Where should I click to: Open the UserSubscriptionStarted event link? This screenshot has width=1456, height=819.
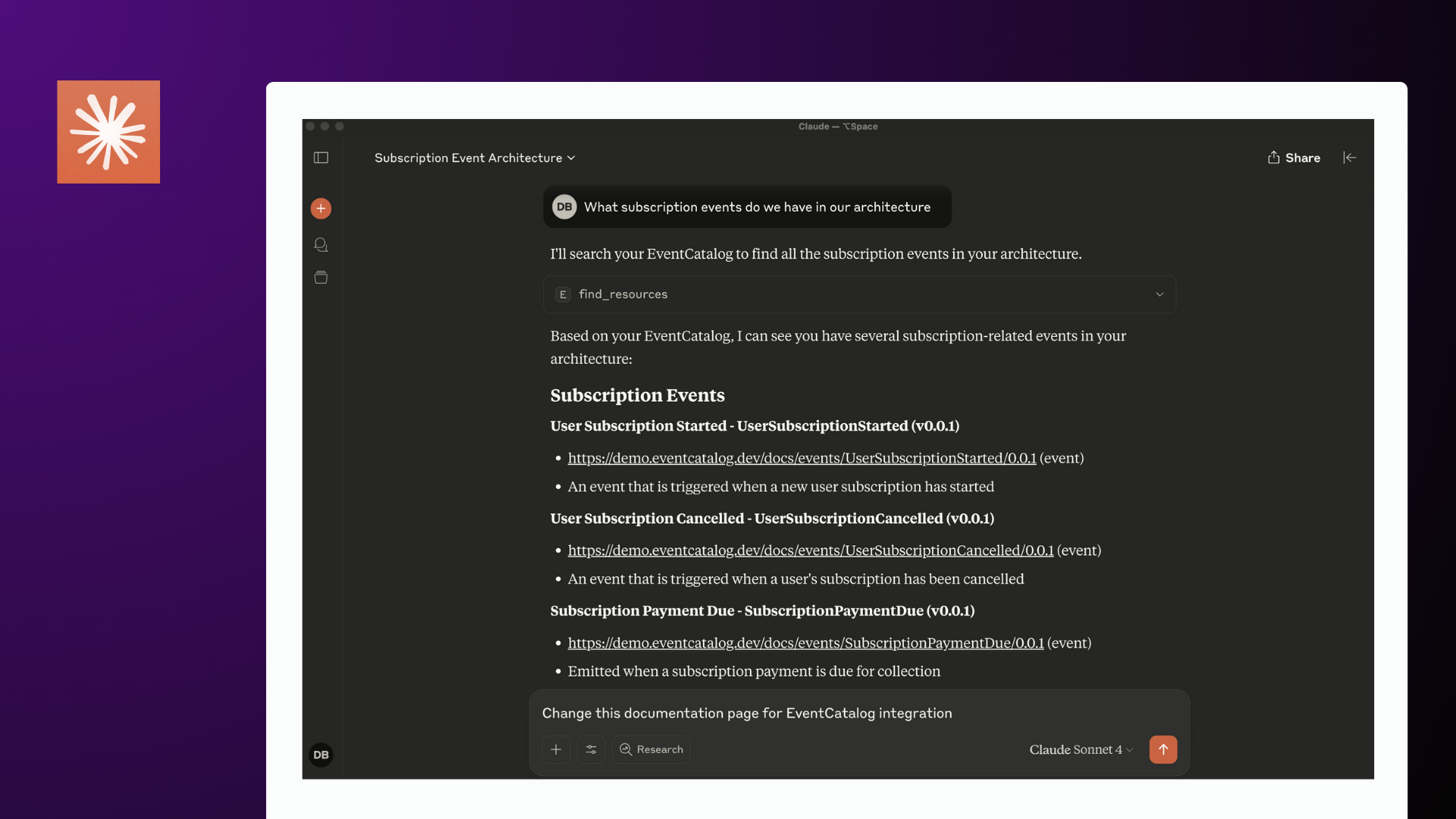[802, 458]
